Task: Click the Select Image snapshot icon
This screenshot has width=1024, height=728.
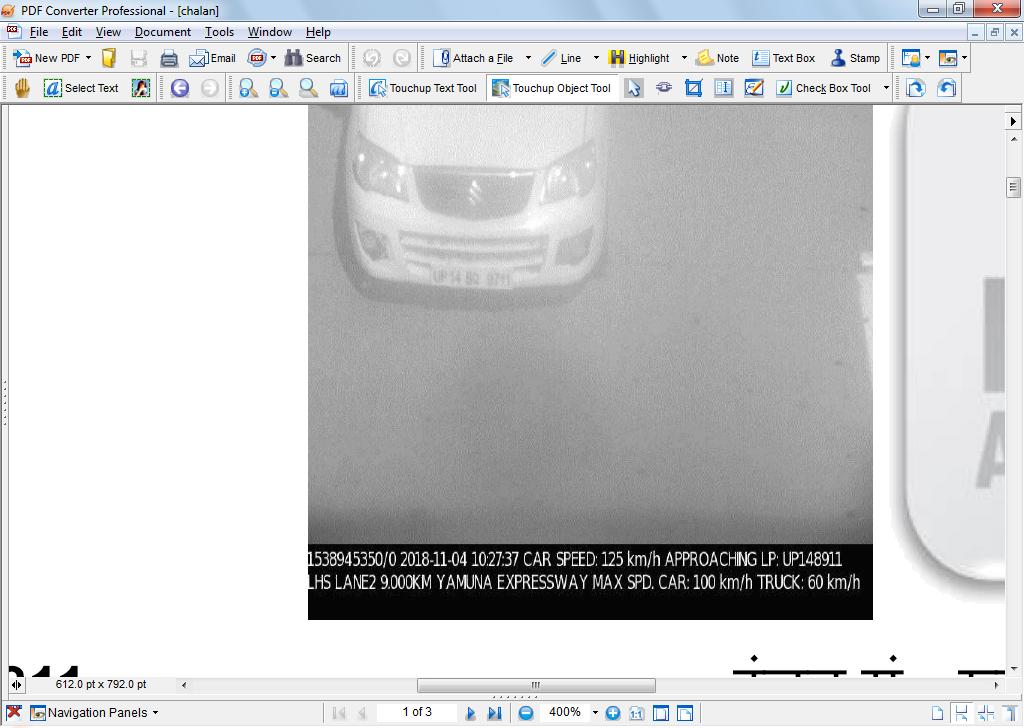Action: (140, 88)
